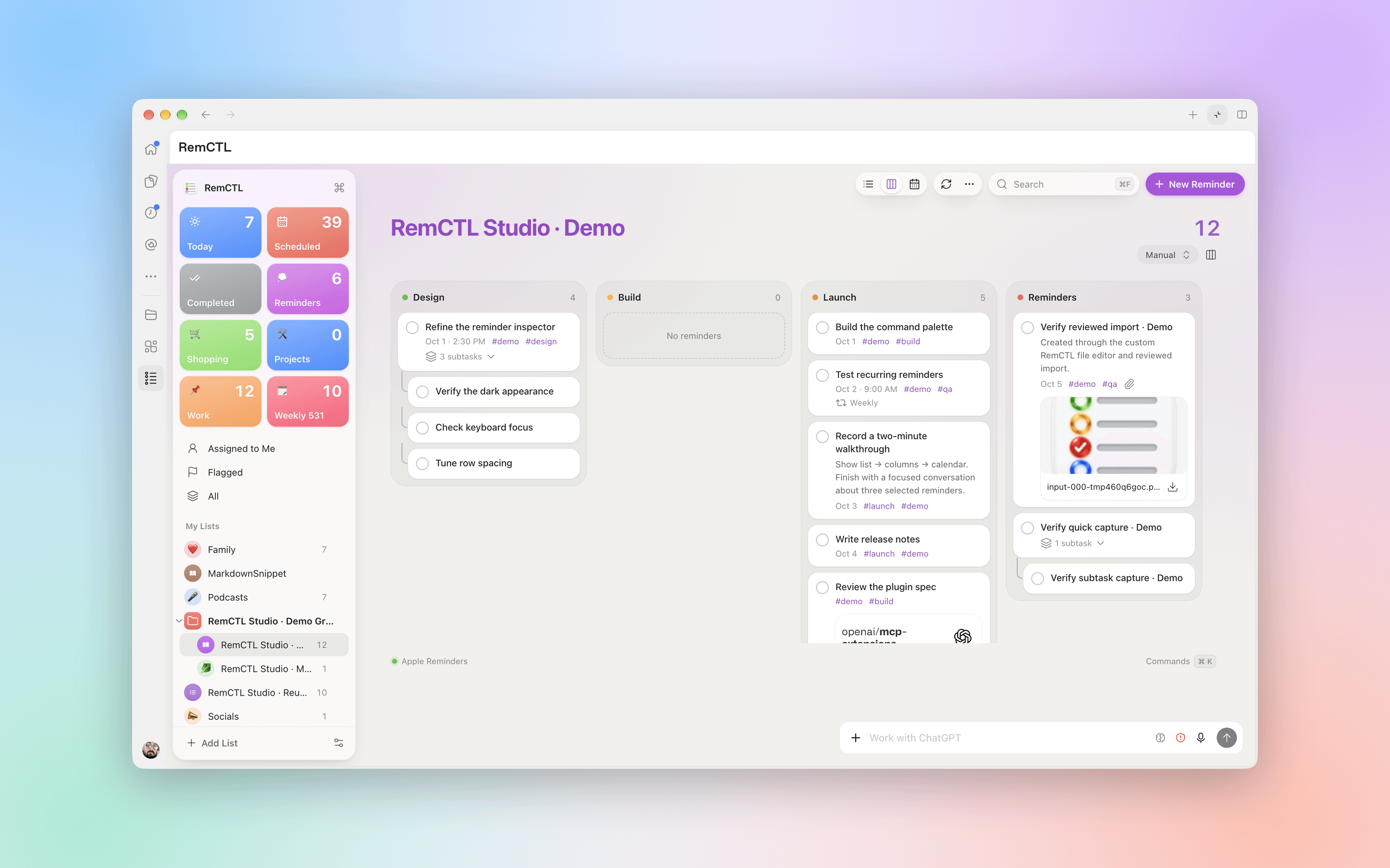Open the attachment image thumbnail

tap(1113, 436)
